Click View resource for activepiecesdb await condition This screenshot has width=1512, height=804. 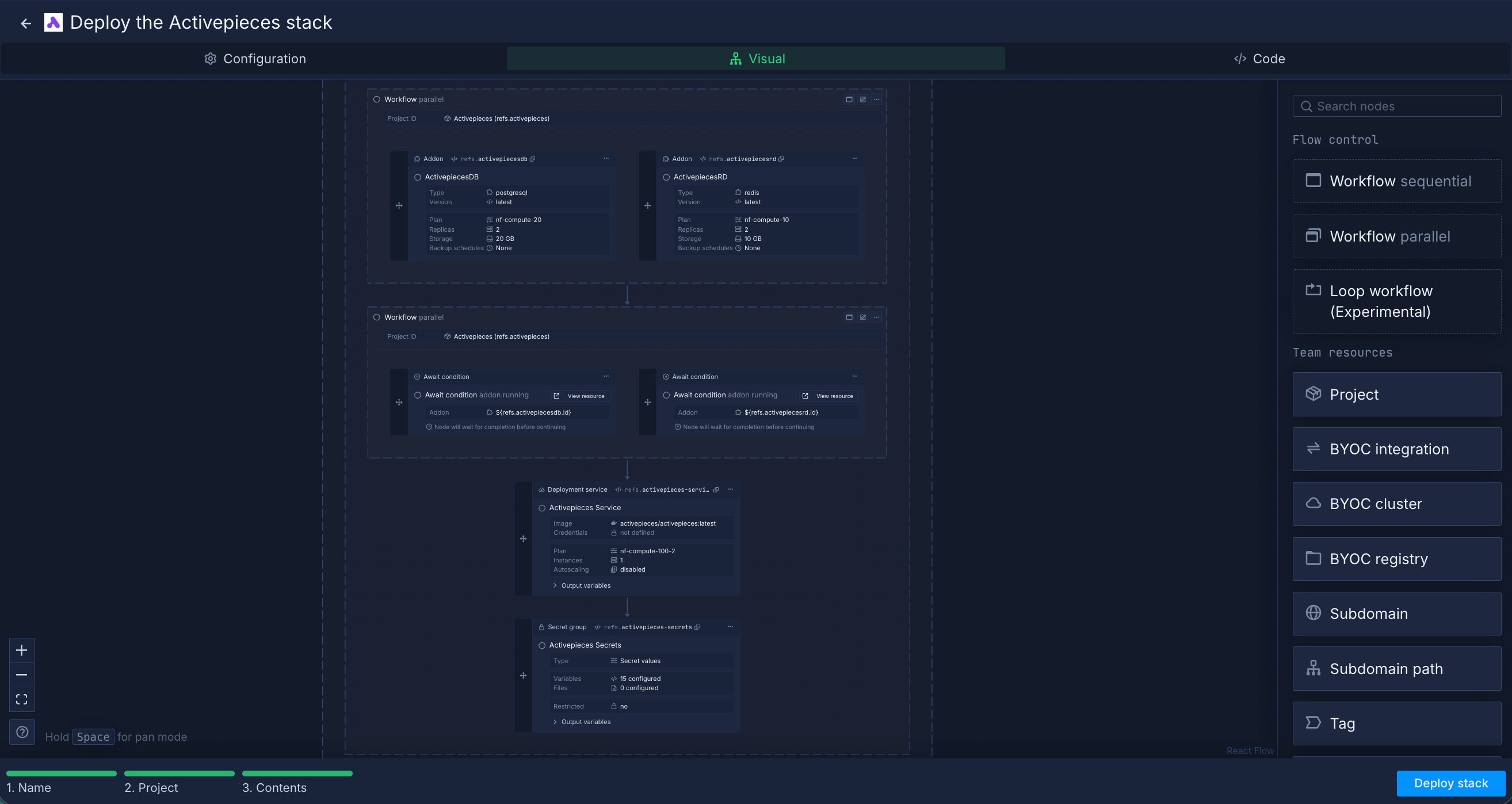(580, 396)
